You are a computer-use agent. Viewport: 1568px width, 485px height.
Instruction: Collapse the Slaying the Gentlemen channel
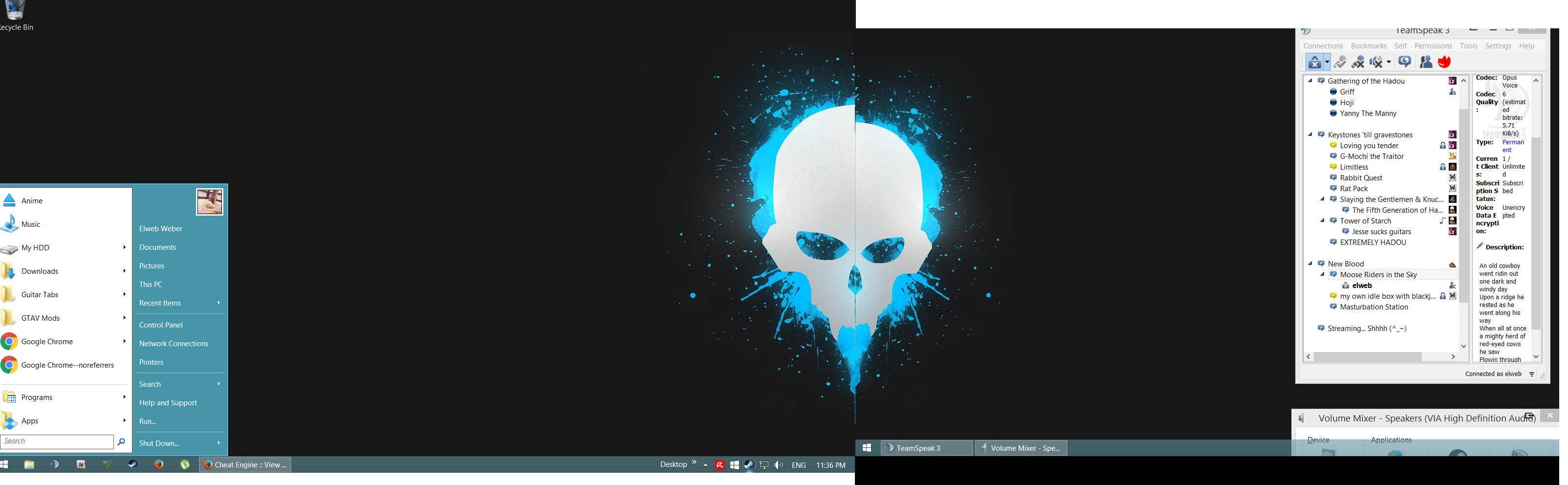[1322, 199]
